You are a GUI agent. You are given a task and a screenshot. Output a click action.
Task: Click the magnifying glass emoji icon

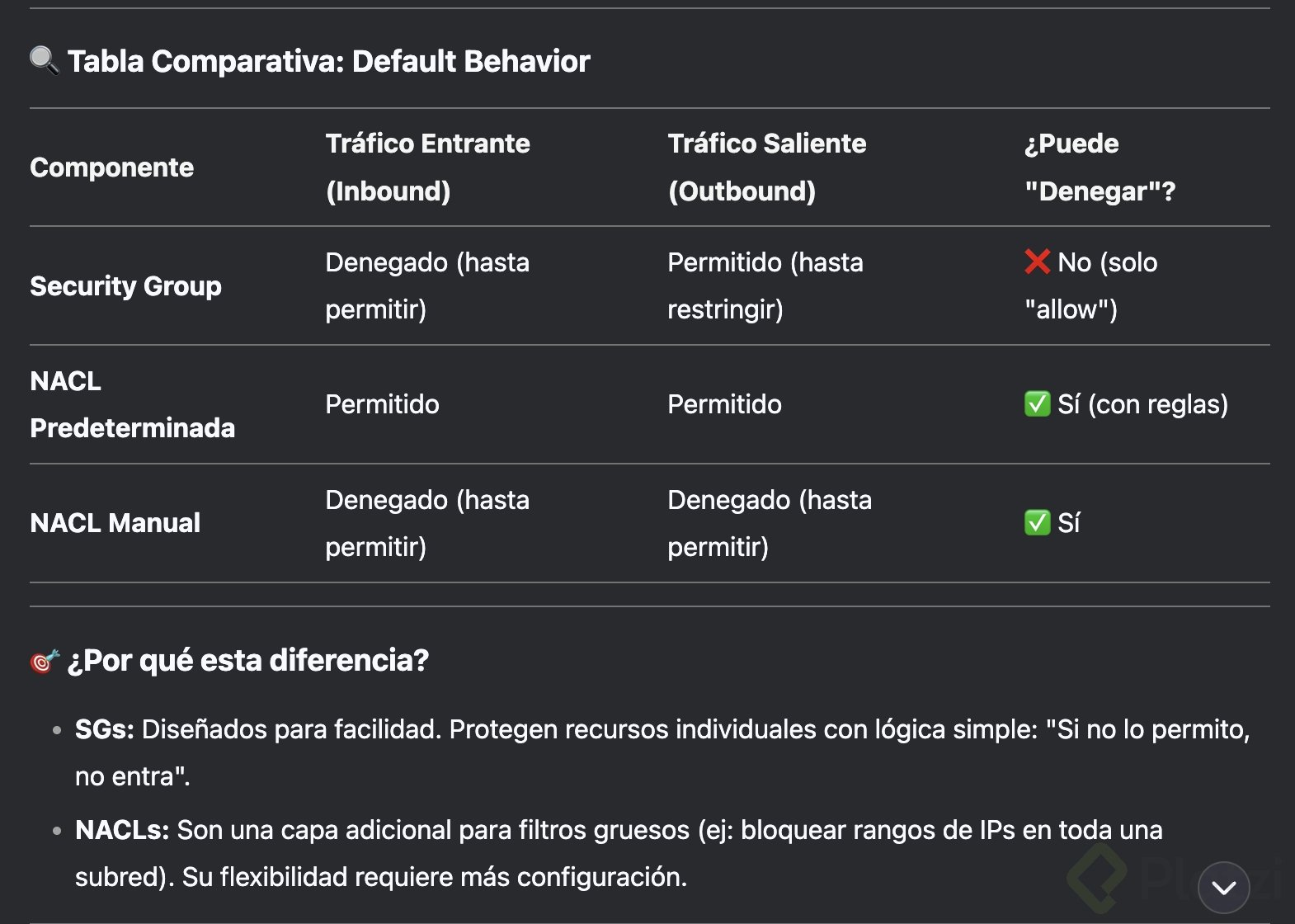coord(44,60)
